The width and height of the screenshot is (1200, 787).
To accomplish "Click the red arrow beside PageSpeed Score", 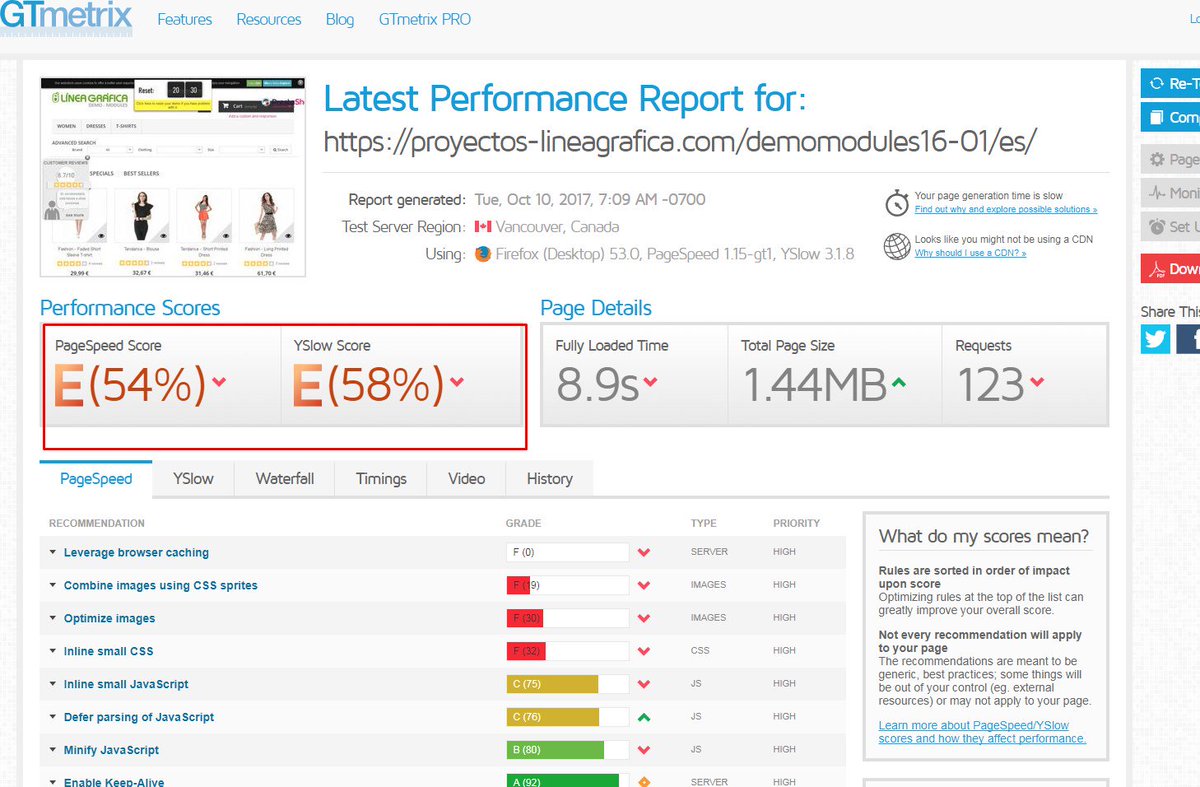I will [219, 381].
